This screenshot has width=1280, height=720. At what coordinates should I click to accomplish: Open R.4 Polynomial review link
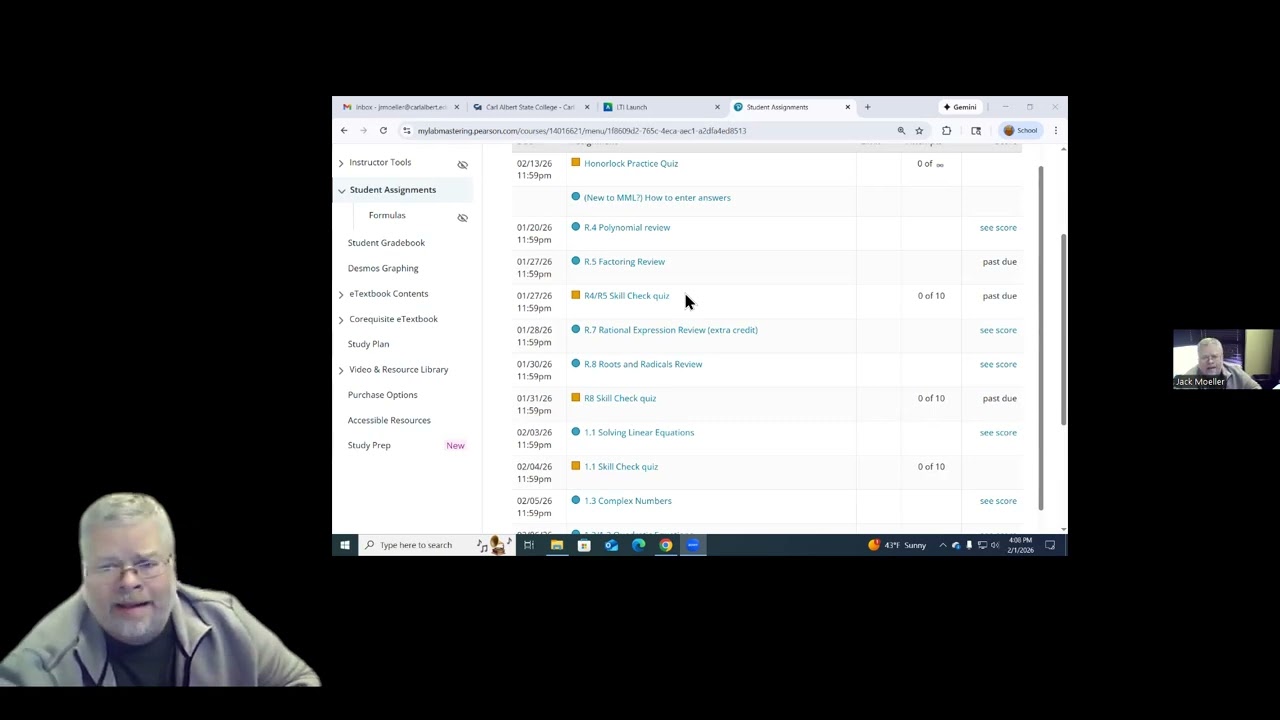[x=627, y=228]
